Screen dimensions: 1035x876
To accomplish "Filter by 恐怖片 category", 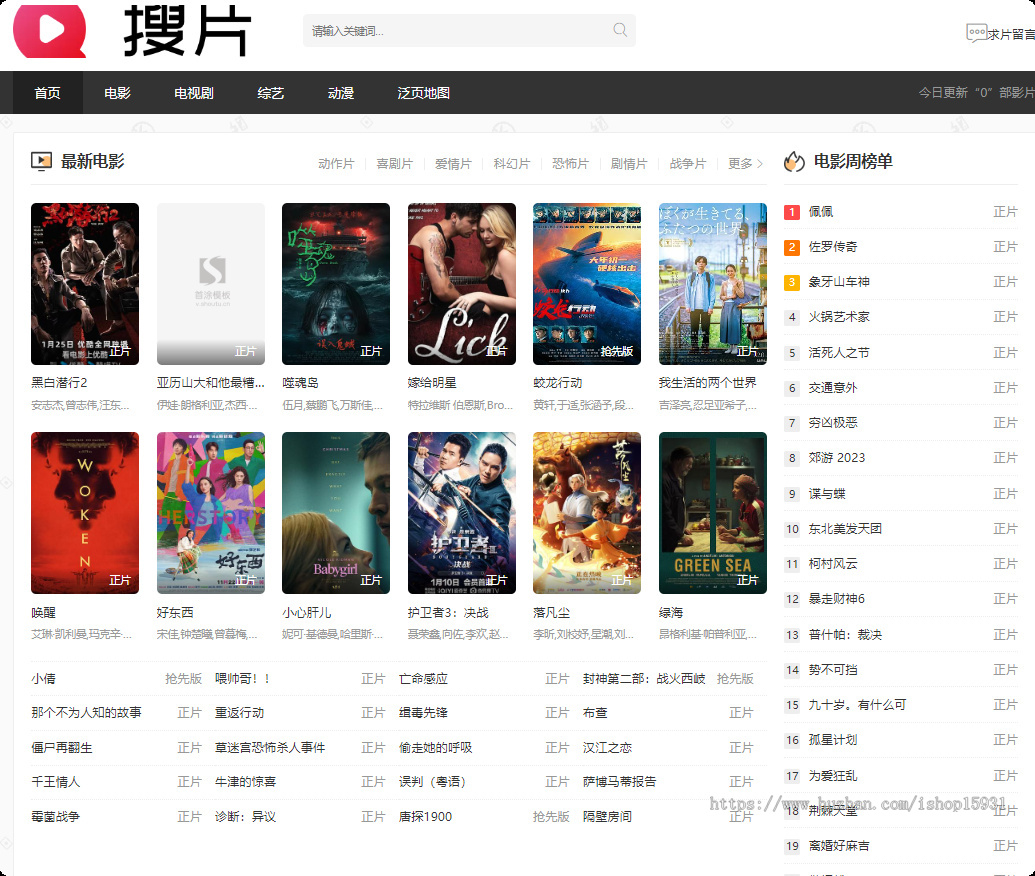I will click(x=570, y=164).
